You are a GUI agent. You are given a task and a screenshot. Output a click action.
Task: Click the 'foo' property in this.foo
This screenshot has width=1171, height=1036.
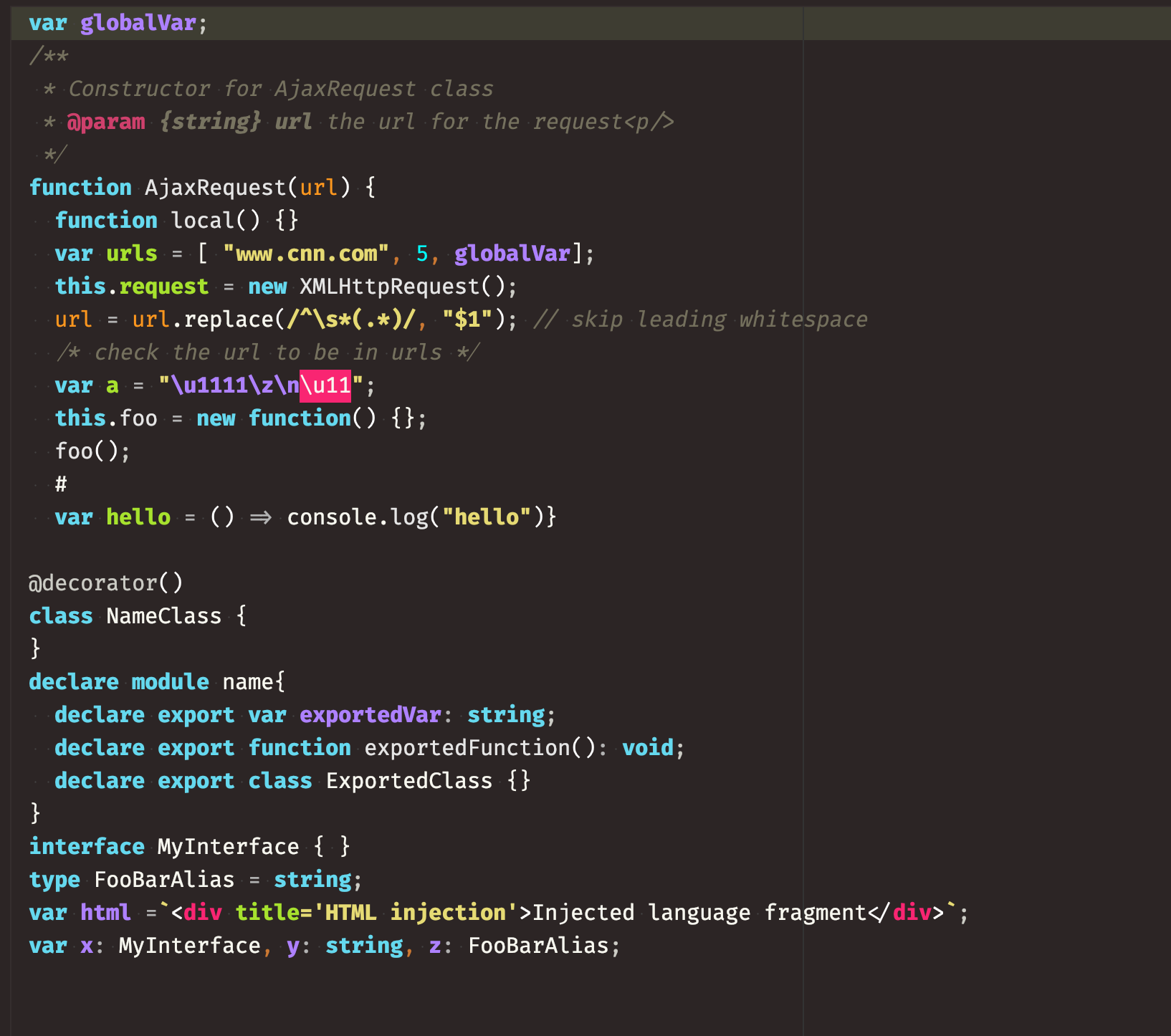138,418
